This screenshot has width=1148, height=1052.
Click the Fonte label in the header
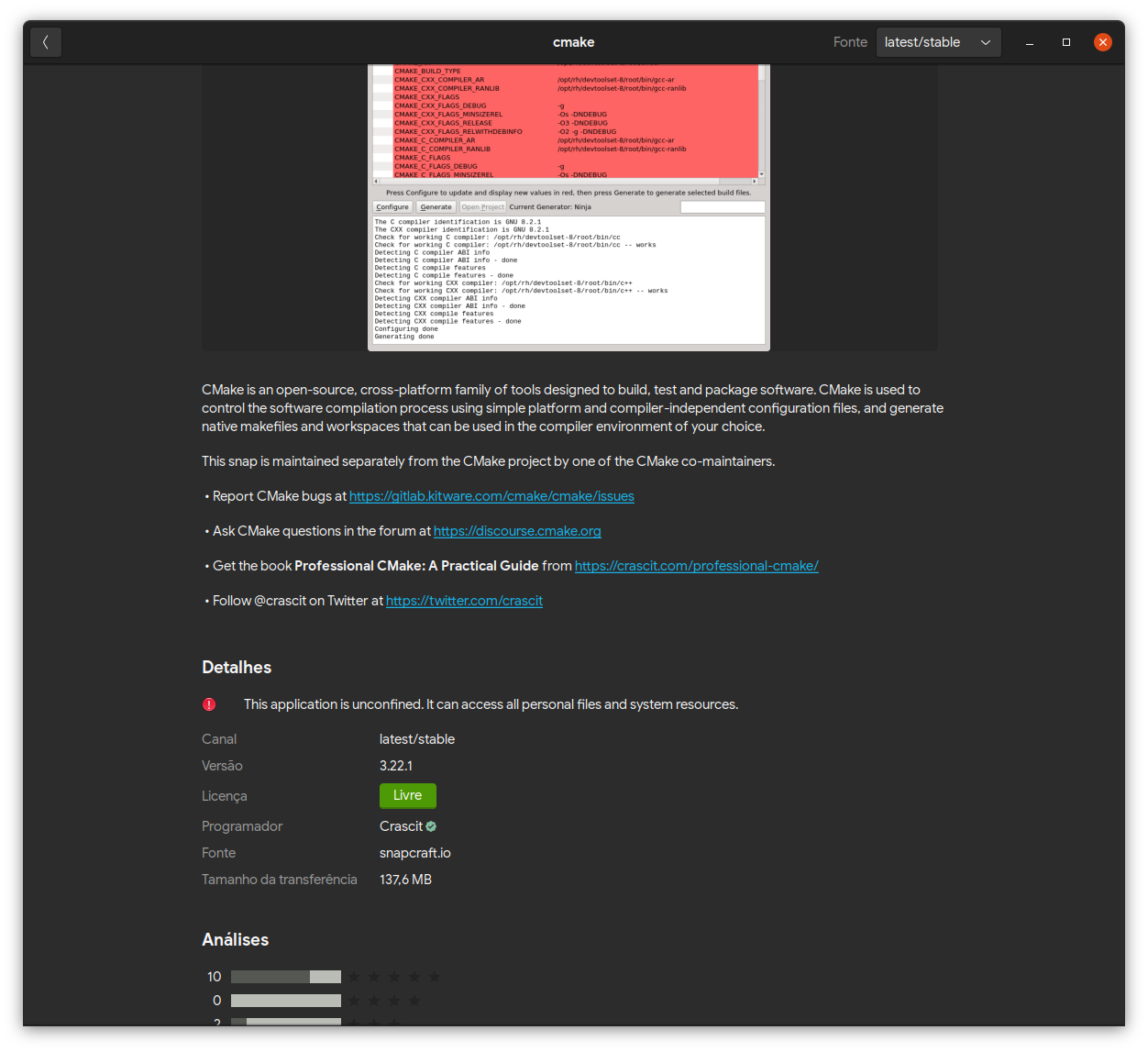click(850, 42)
